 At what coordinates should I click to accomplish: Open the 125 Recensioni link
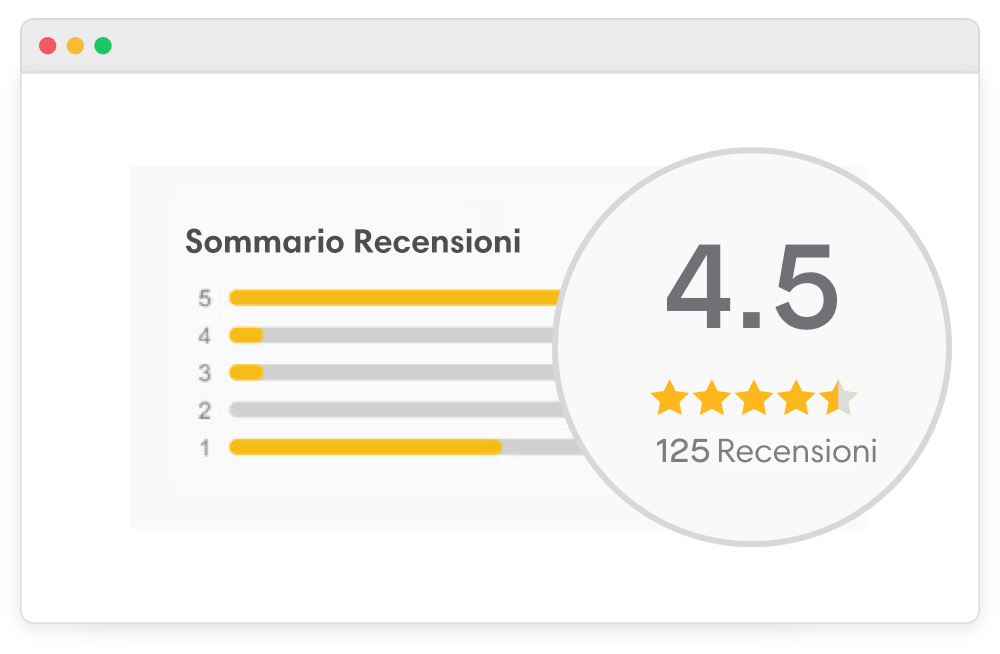coord(766,450)
